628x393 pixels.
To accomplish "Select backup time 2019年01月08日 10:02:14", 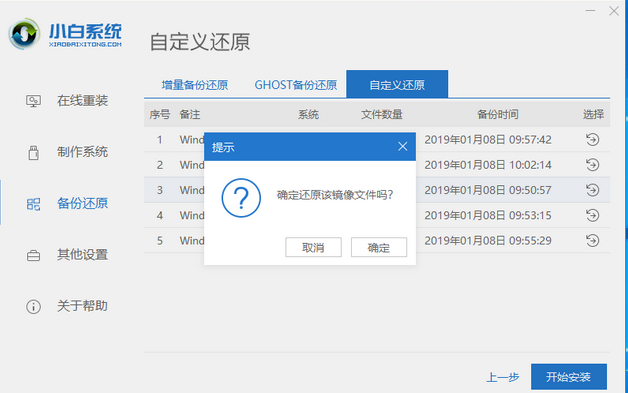I will (x=488, y=165).
